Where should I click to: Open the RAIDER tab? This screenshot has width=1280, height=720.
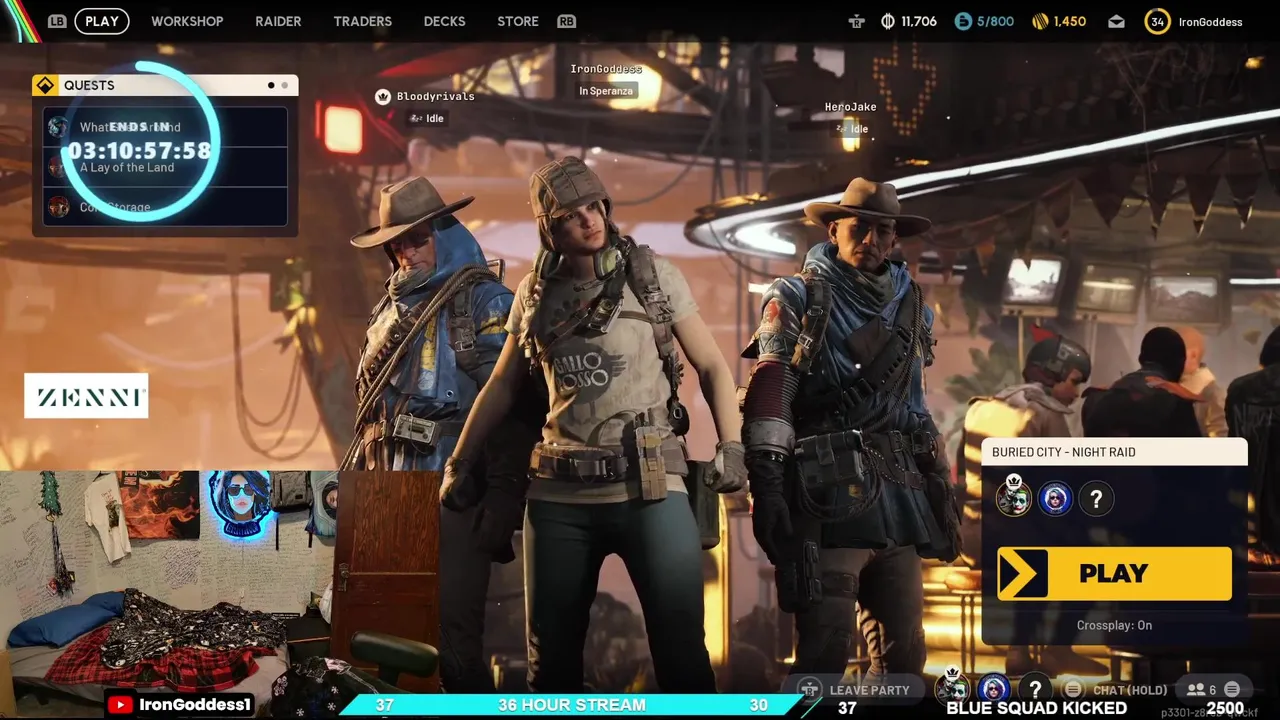[278, 21]
